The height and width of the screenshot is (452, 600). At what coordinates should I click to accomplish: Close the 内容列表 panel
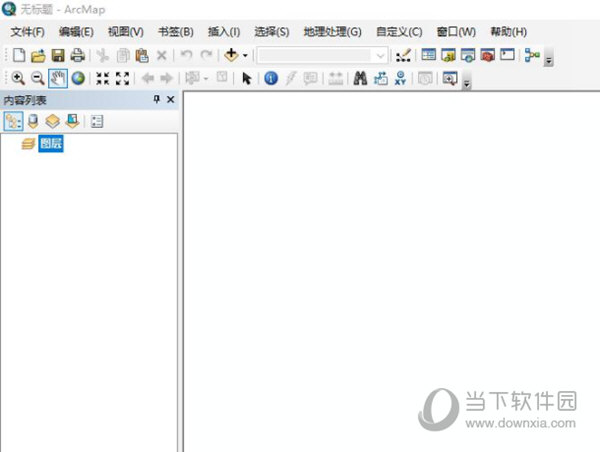(171, 100)
